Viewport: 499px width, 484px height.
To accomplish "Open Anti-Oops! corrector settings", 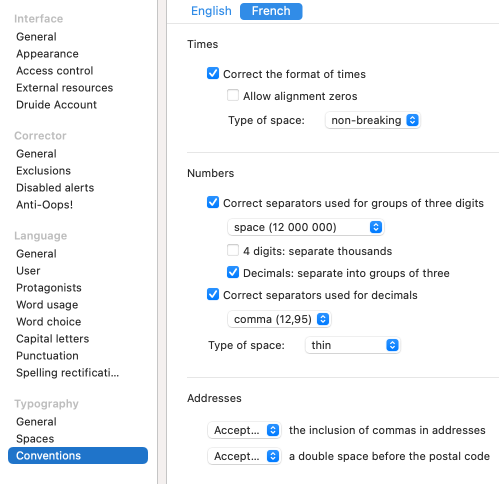I will coord(44,204).
